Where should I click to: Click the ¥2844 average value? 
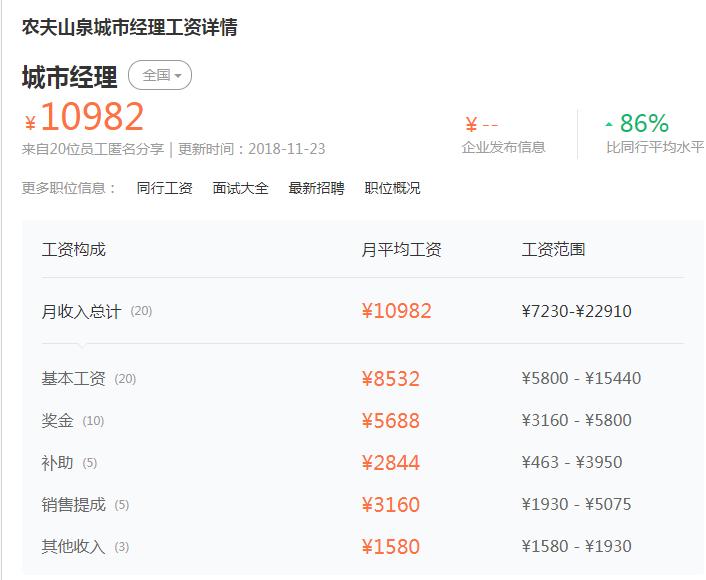[x=390, y=462]
